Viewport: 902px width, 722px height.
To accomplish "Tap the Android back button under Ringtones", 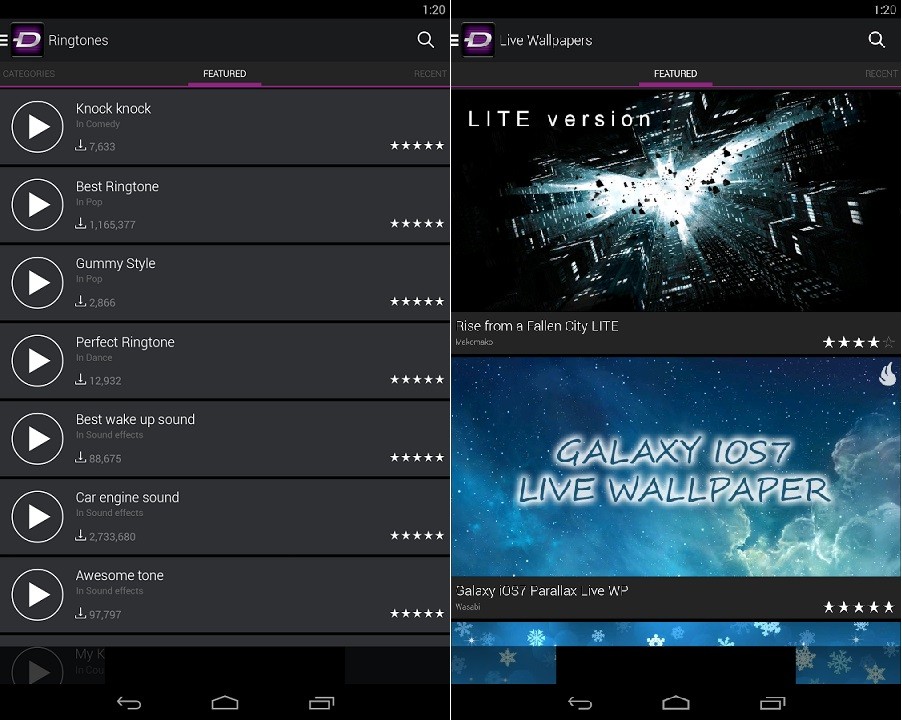I will 129,703.
